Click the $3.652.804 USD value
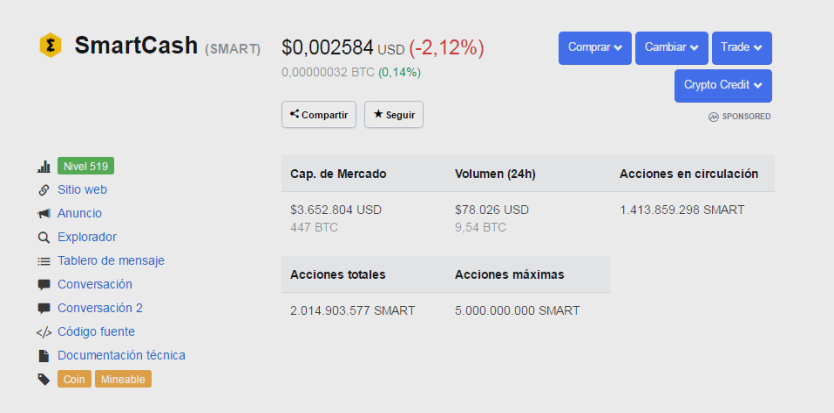The width and height of the screenshot is (834, 413). (x=336, y=210)
